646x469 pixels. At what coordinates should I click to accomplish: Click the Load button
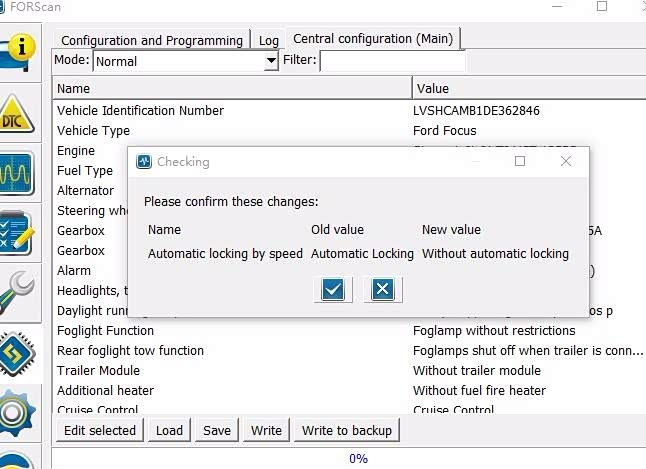[x=169, y=430]
